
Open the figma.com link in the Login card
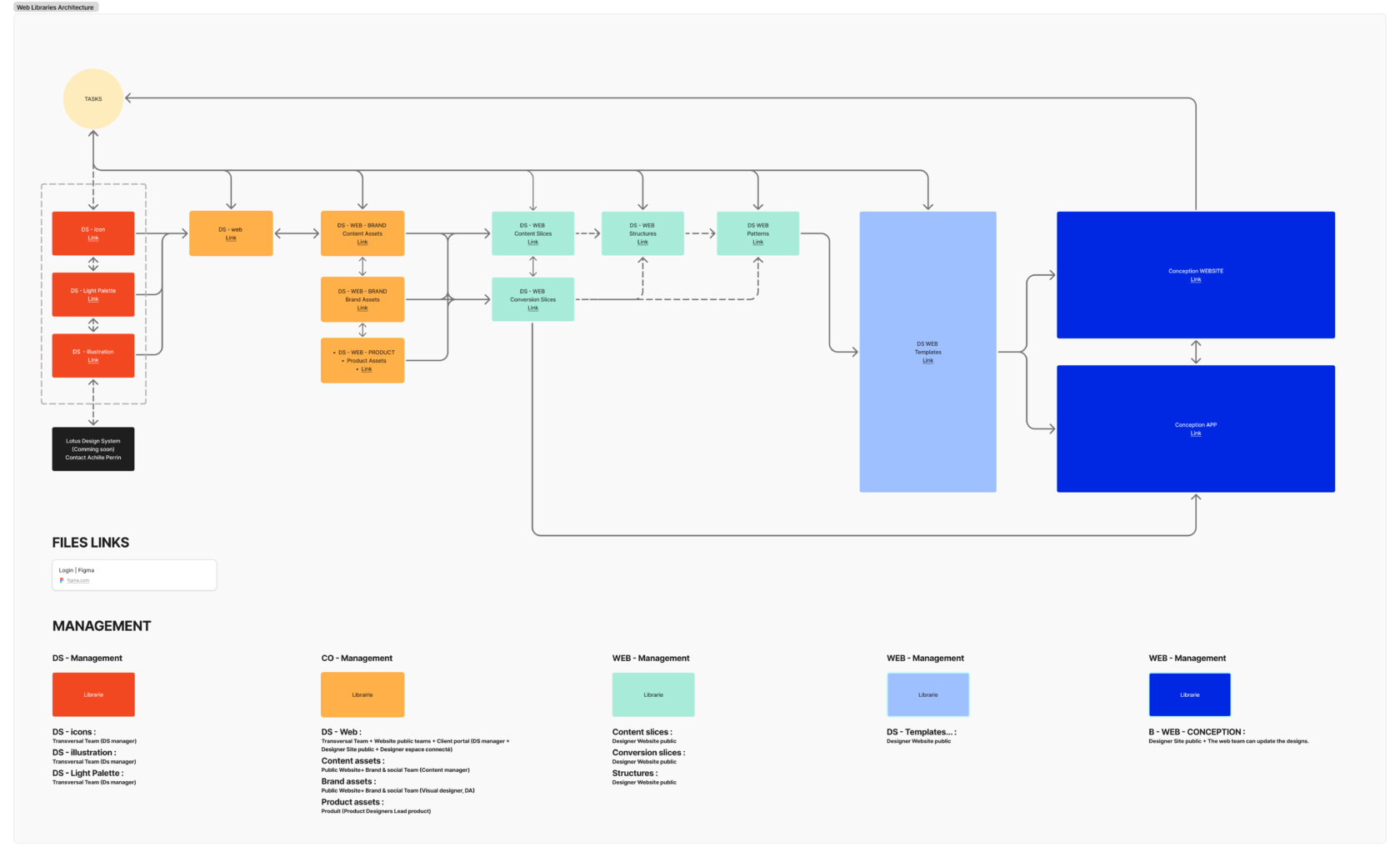(x=78, y=580)
